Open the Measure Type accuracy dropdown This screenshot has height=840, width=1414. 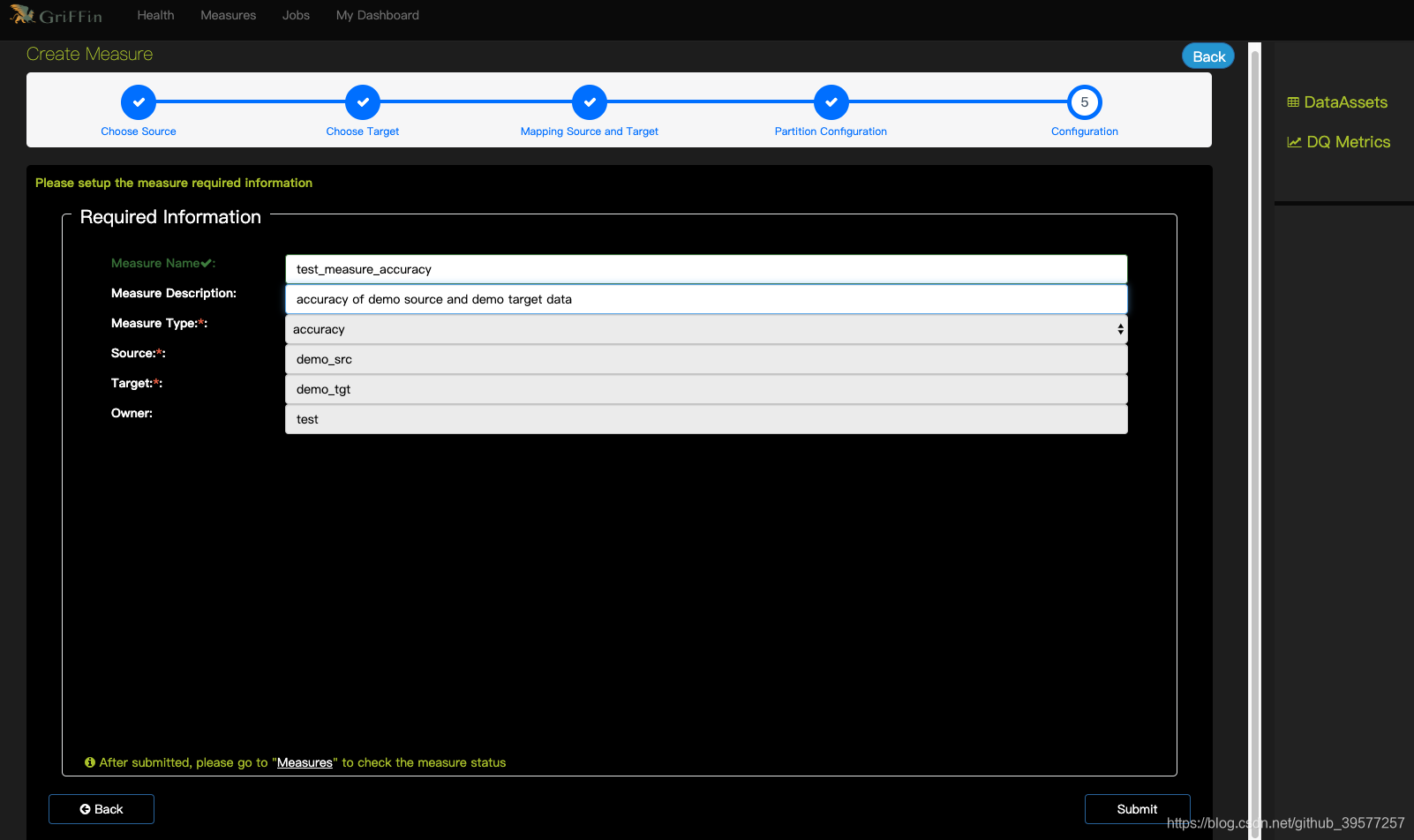706,329
